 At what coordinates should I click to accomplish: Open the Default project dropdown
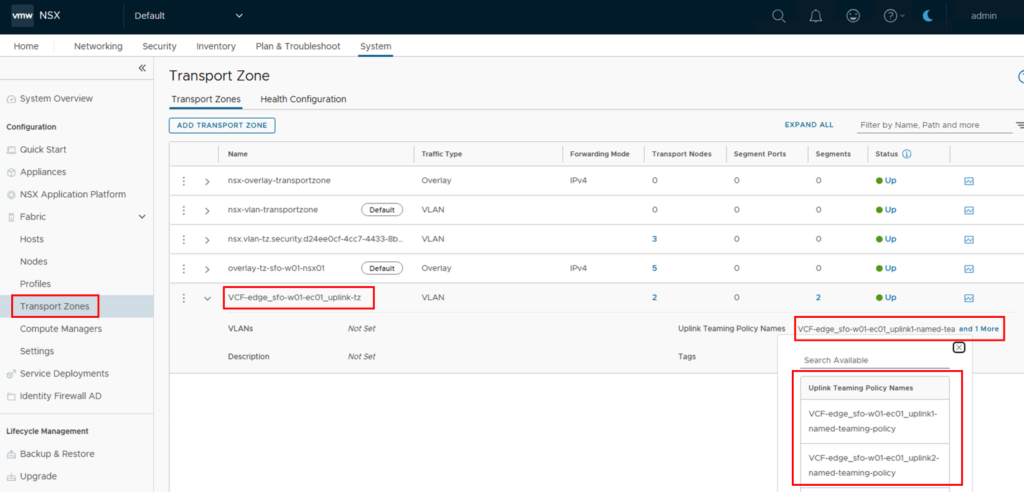coord(188,16)
